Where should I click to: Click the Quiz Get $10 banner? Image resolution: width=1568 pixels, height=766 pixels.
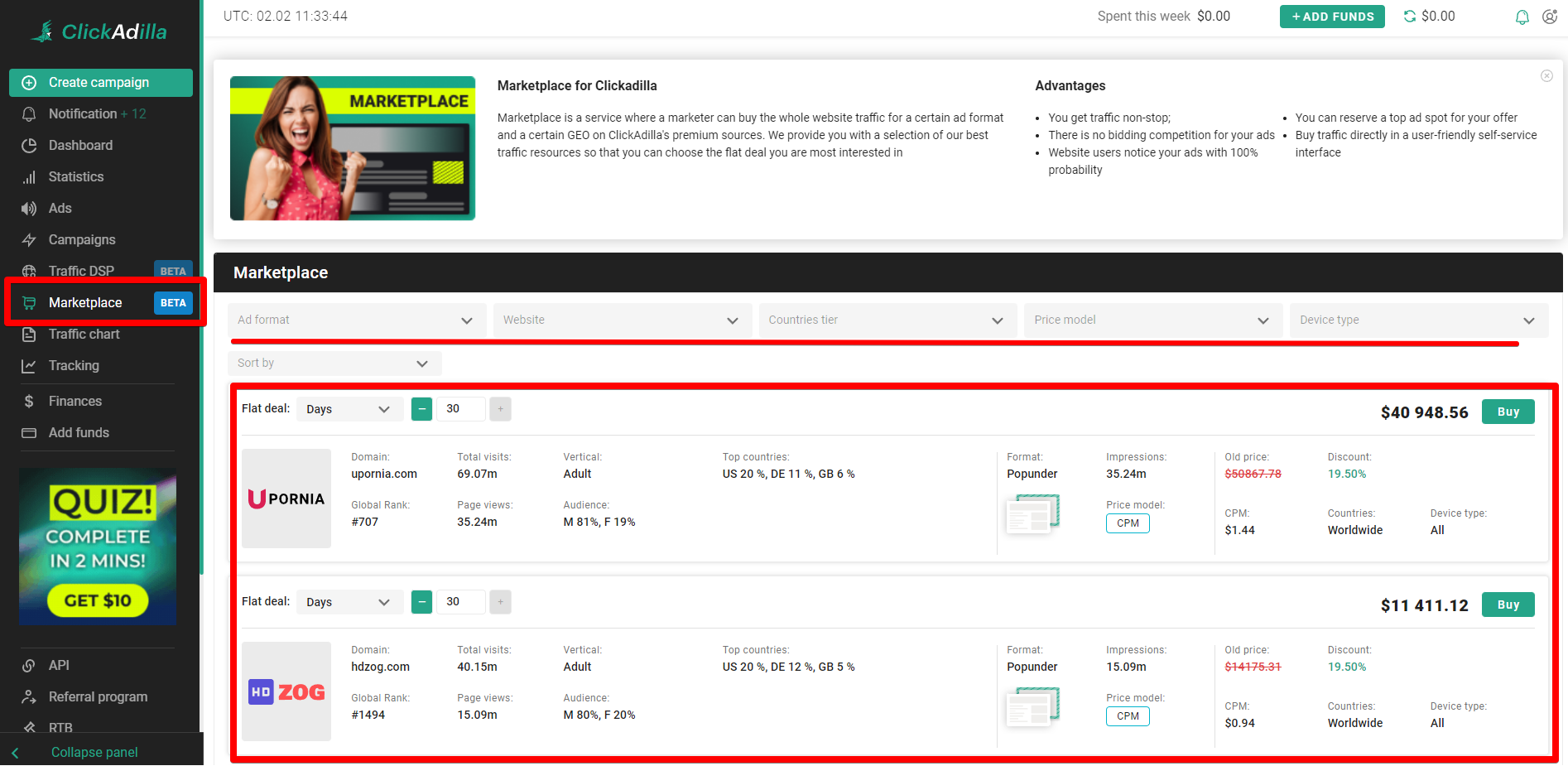[98, 547]
